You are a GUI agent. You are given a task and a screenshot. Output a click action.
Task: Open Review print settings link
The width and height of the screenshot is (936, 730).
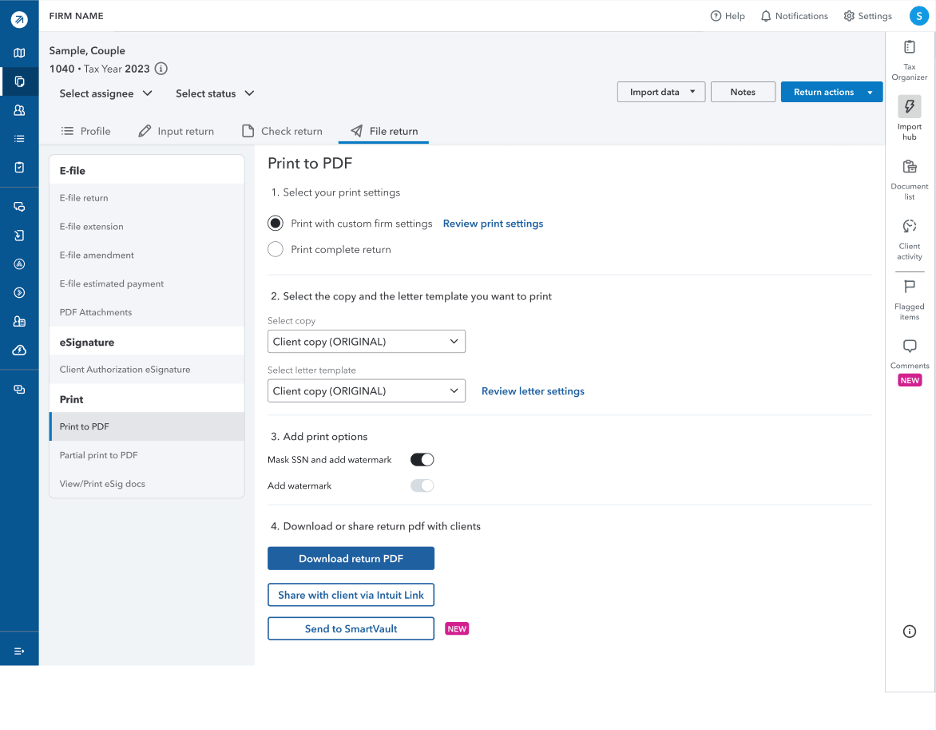coord(493,224)
